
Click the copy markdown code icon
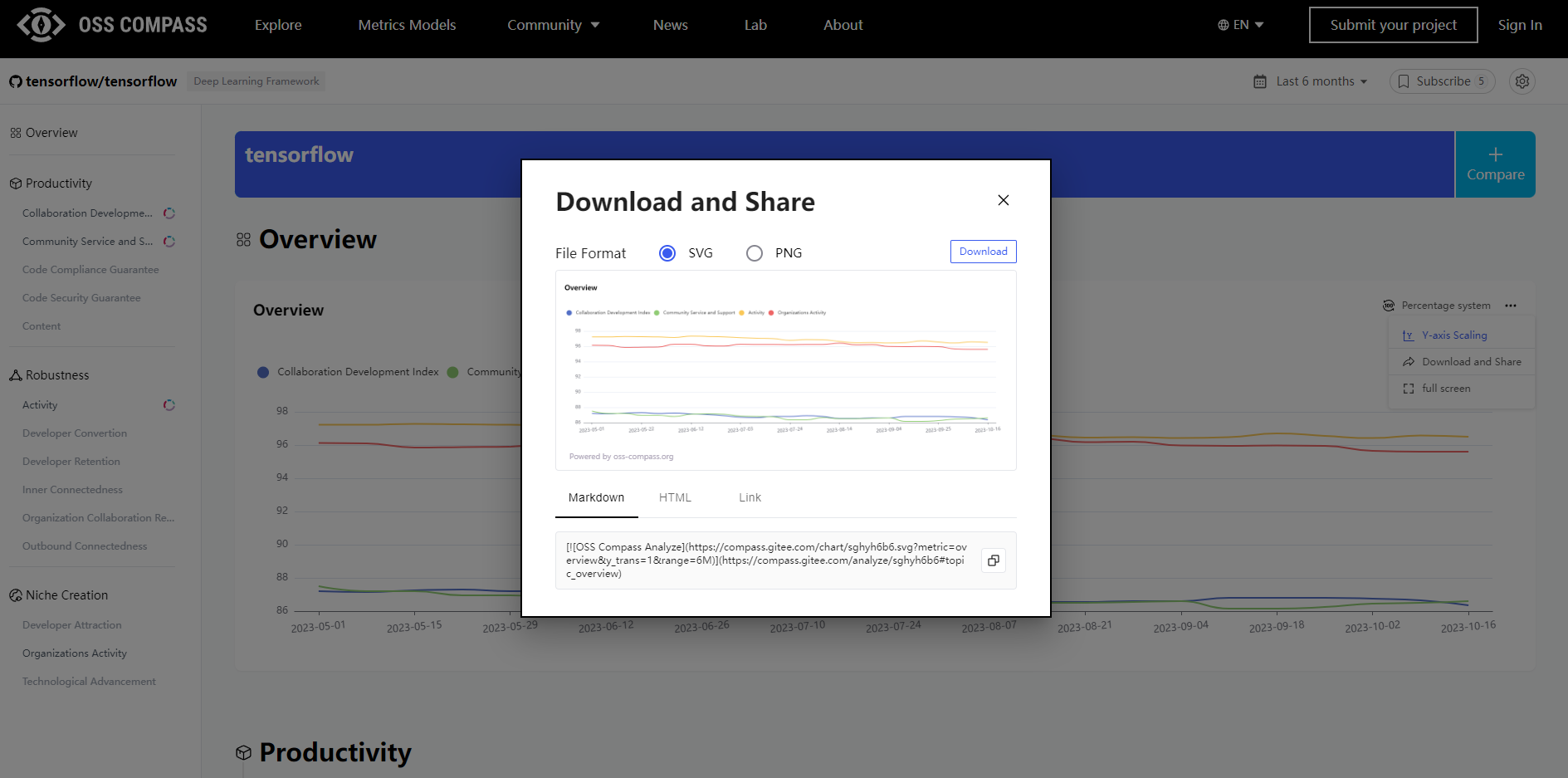pos(993,560)
